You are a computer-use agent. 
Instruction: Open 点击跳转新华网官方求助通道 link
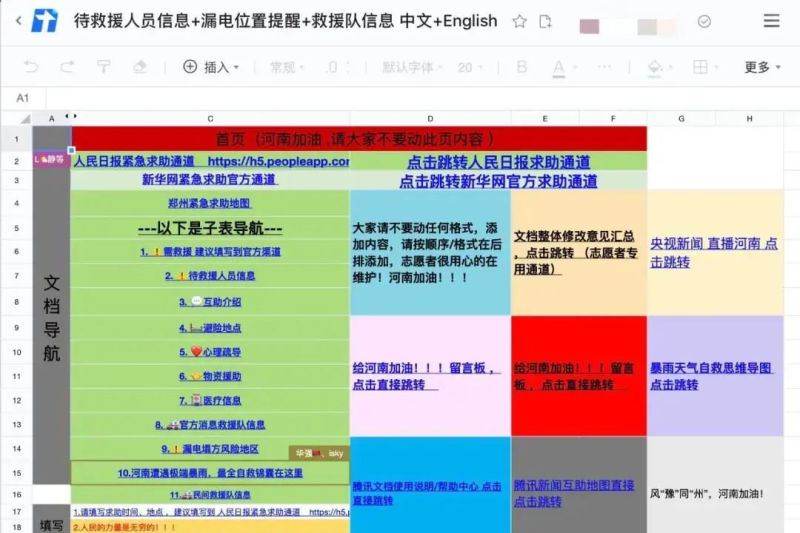click(x=498, y=182)
